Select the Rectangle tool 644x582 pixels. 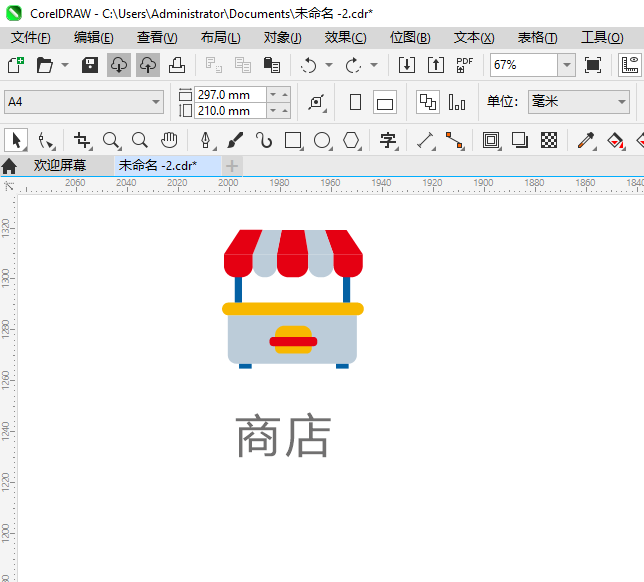[x=293, y=140]
